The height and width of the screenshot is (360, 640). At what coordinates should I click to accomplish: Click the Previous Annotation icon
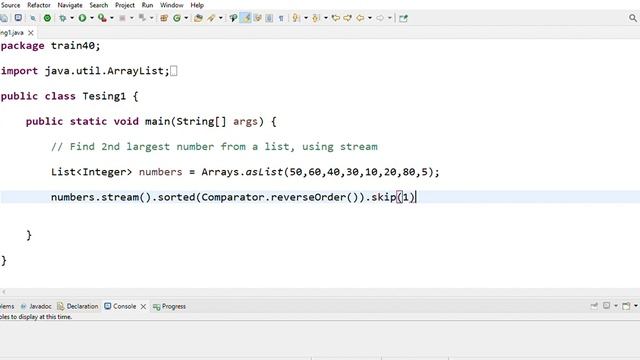point(316,18)
